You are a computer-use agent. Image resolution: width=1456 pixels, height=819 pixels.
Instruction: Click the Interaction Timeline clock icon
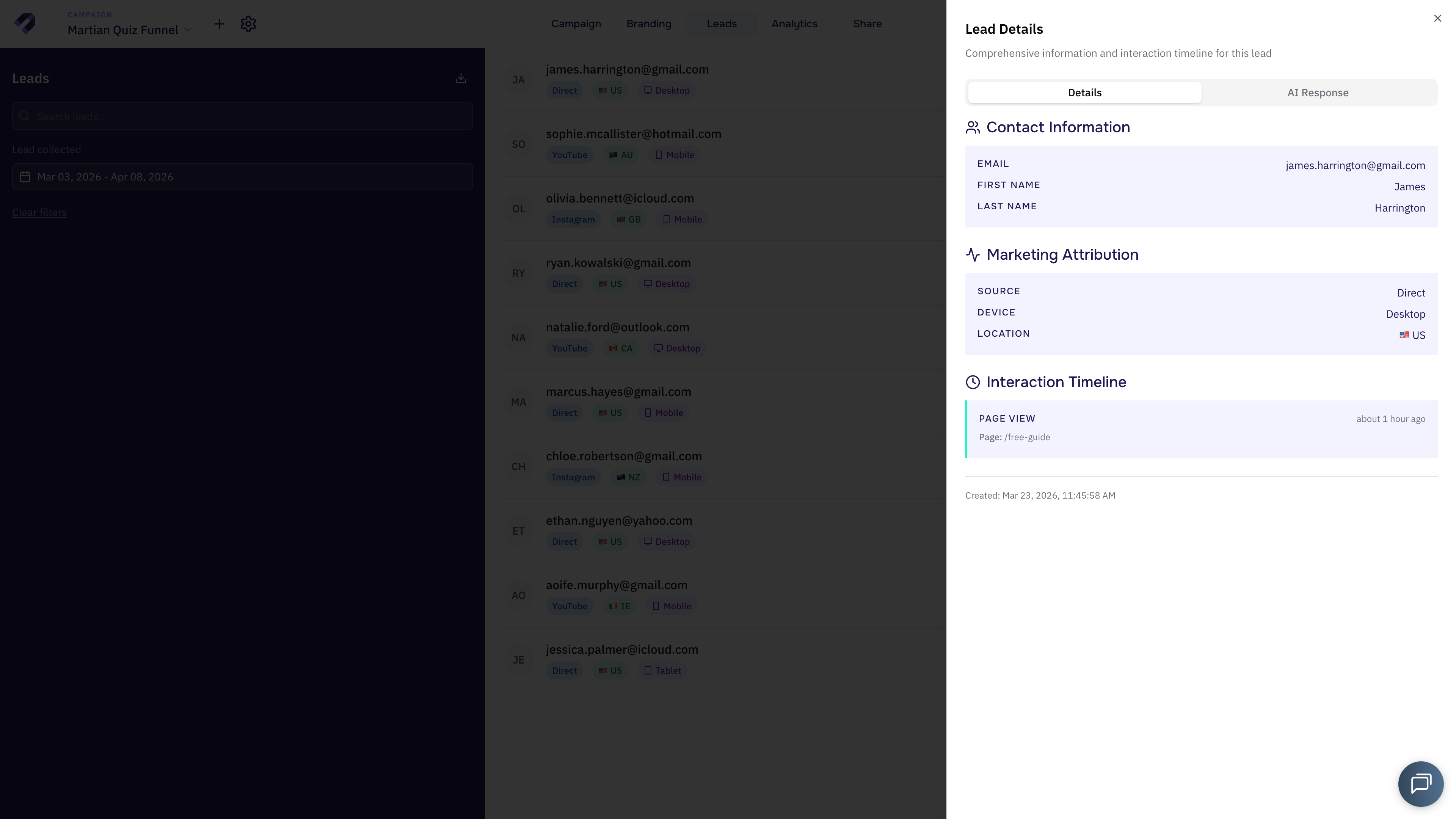(973, 382)
